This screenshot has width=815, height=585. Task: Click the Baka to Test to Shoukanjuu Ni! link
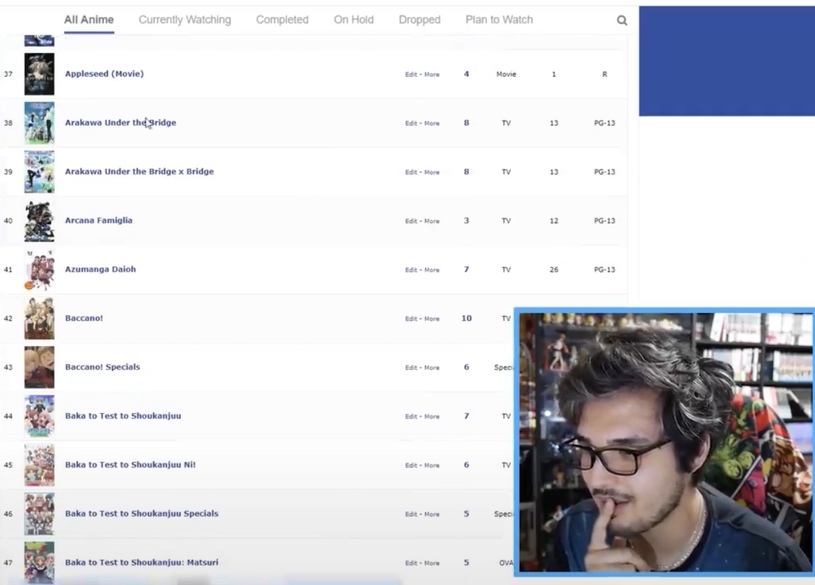pos(130,465)
